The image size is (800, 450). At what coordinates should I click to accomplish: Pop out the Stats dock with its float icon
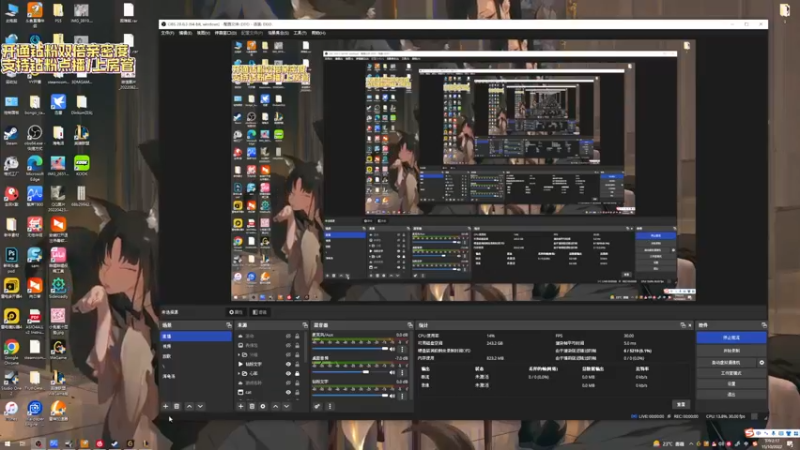point(683,325)
